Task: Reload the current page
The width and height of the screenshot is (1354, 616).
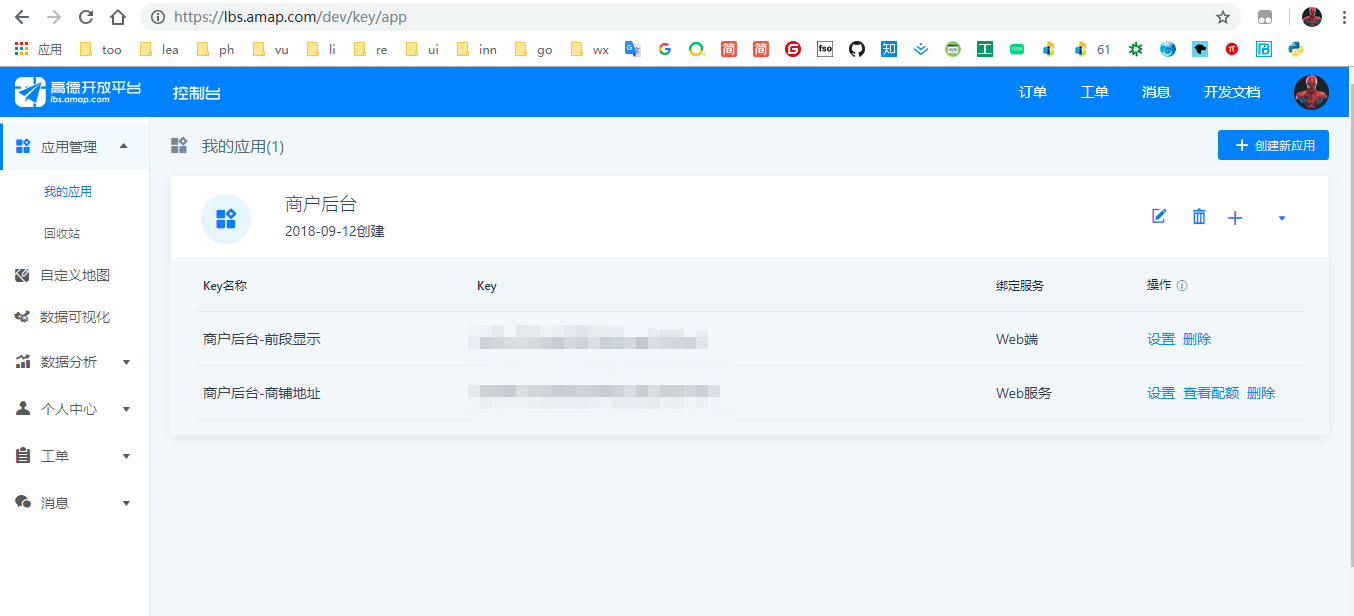Action: pos(86,17)
